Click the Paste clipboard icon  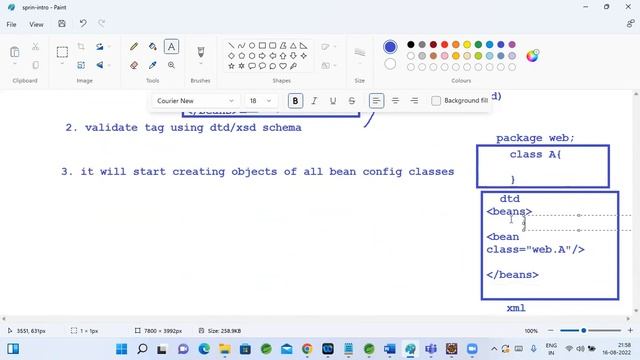pyautogui.click(x=15, y=52)
